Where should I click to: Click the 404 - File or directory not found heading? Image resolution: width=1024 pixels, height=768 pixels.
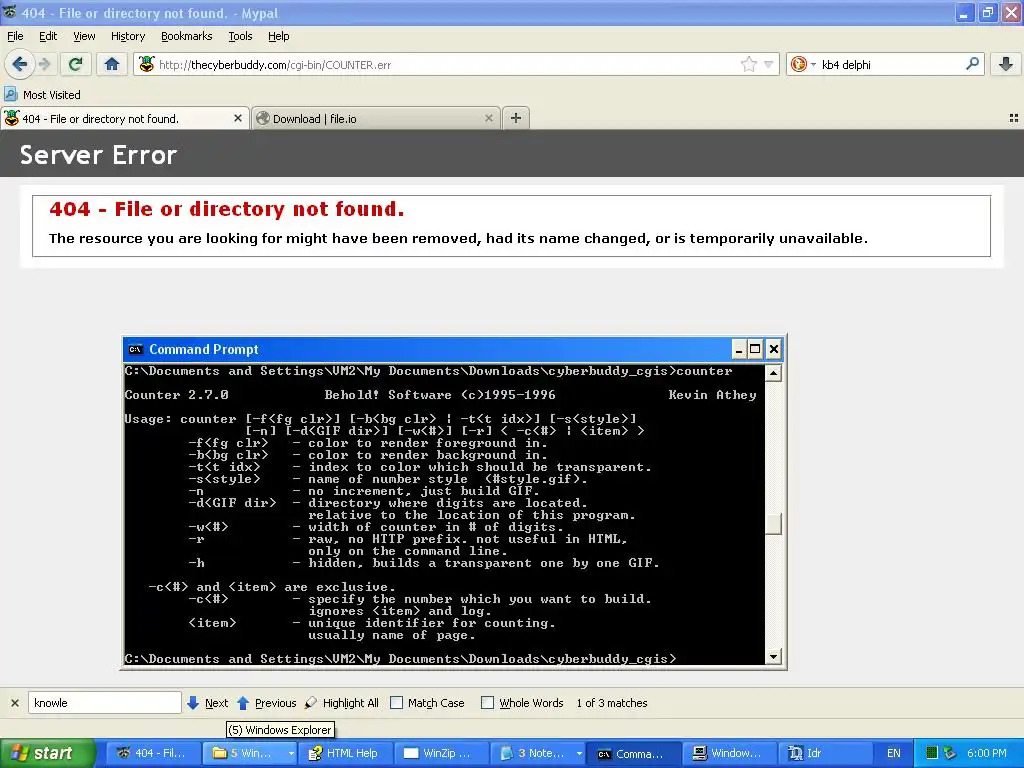pos(227,209)
